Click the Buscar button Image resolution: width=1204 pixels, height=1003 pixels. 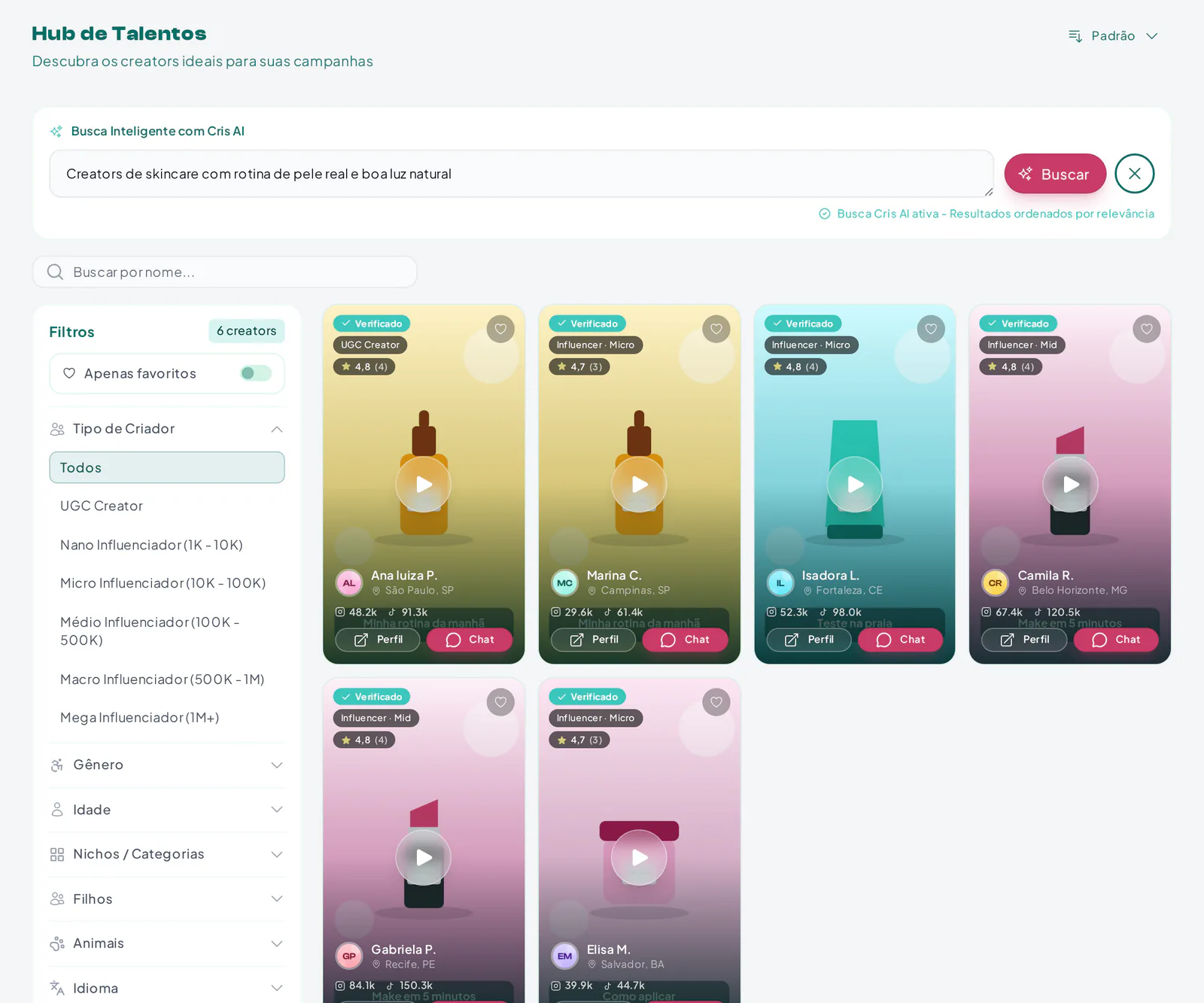1055,174
